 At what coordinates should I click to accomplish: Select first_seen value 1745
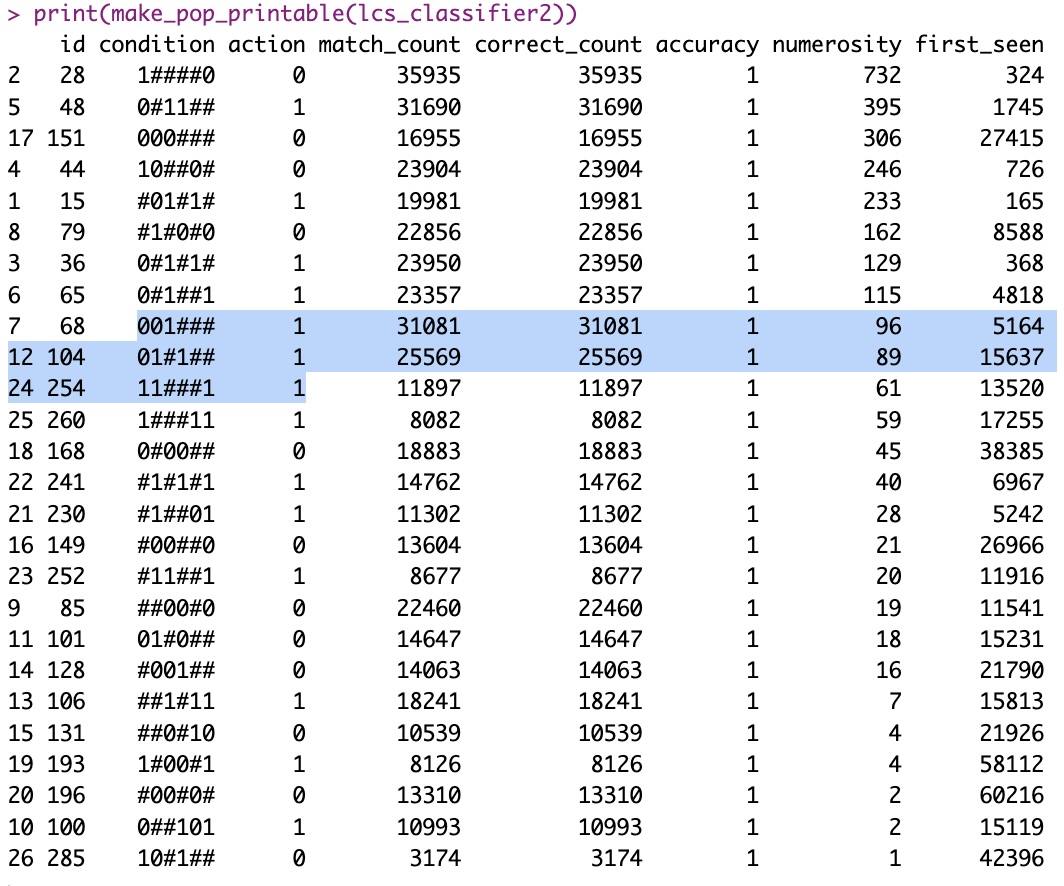pyautogui.click(x=1017, y=107)
